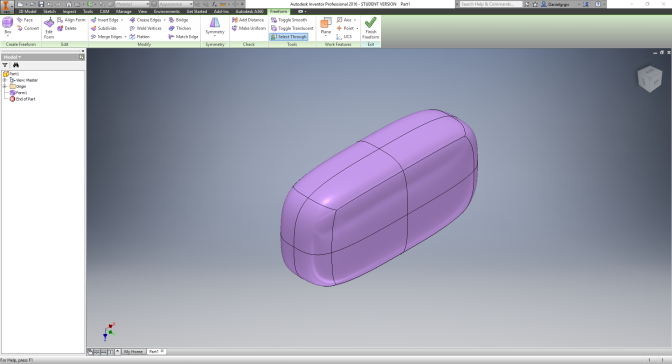Click the ViewCube in the viewport
Screen dimensions: 672x364
click(x=650, y=79)
